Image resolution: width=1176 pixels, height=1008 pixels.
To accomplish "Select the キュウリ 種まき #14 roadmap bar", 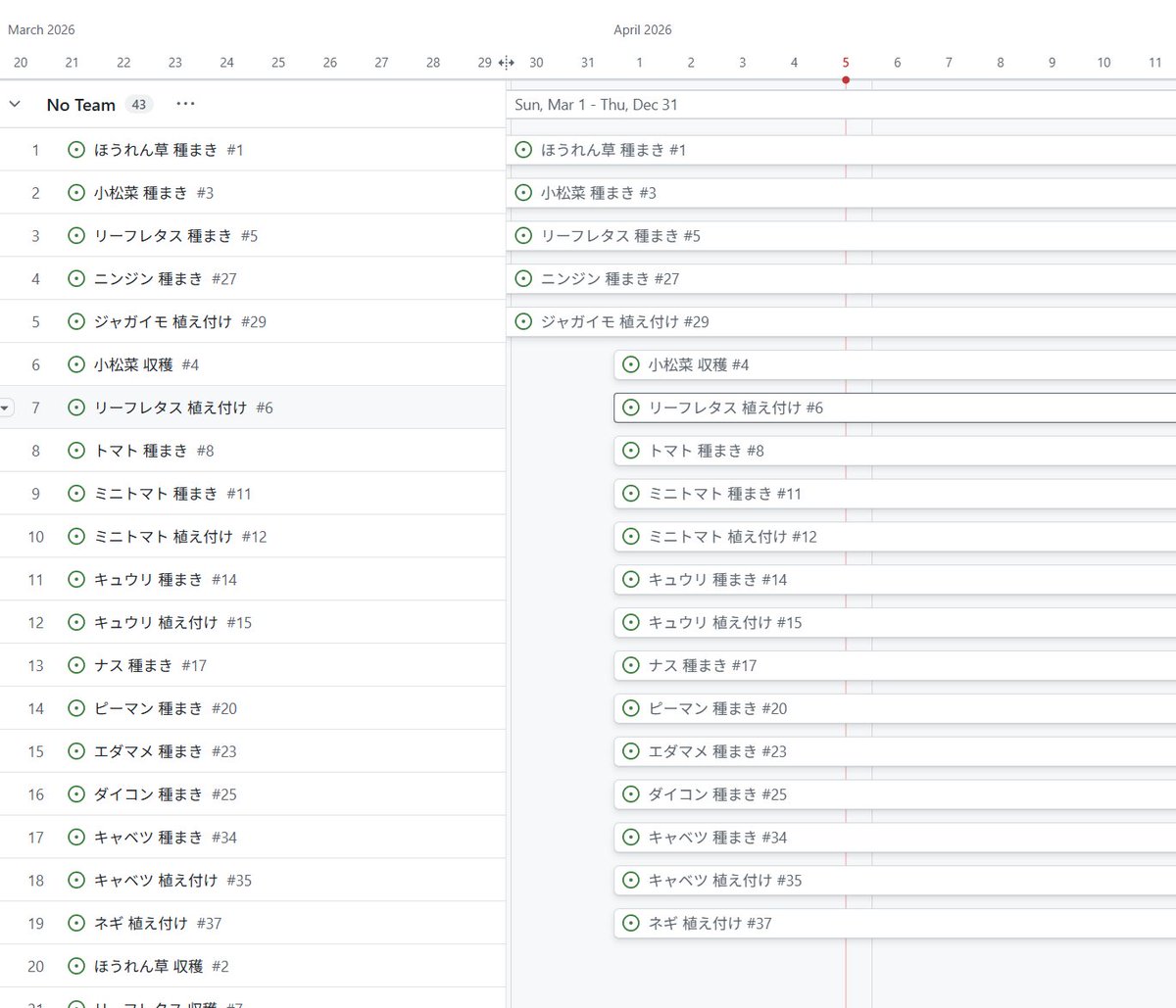I will click(x=895, y=579).
